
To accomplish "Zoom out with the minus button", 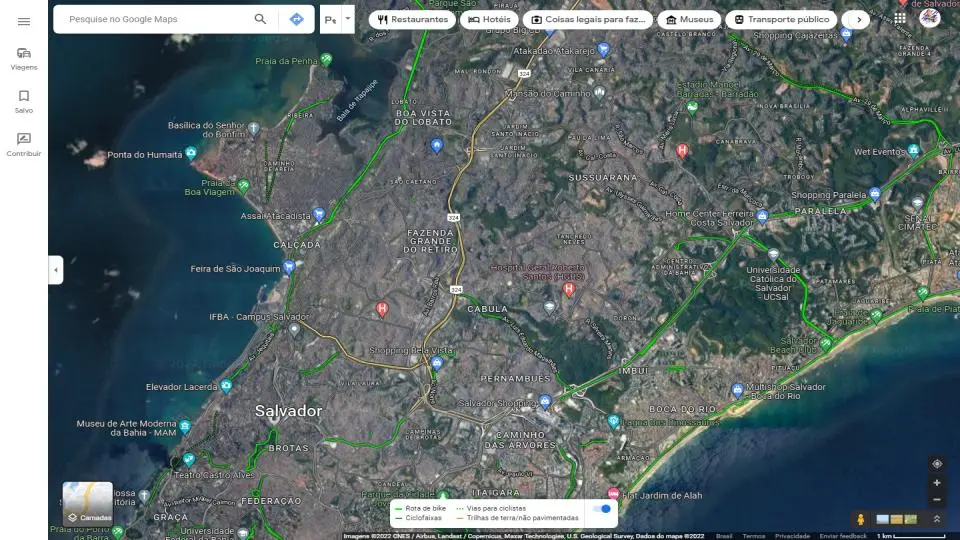I will tap(936, 499).
